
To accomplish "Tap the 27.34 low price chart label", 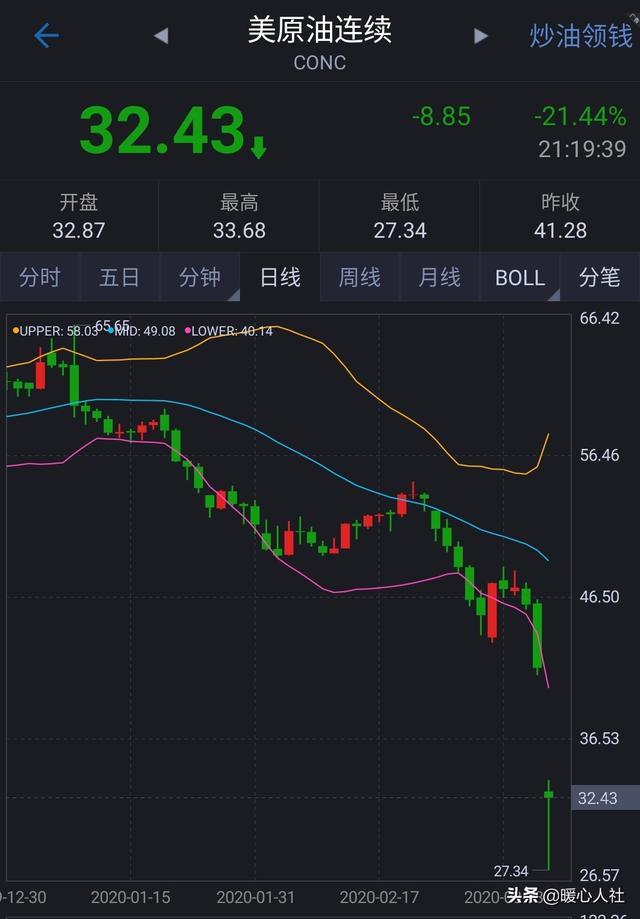I will [x=511, y=871].
